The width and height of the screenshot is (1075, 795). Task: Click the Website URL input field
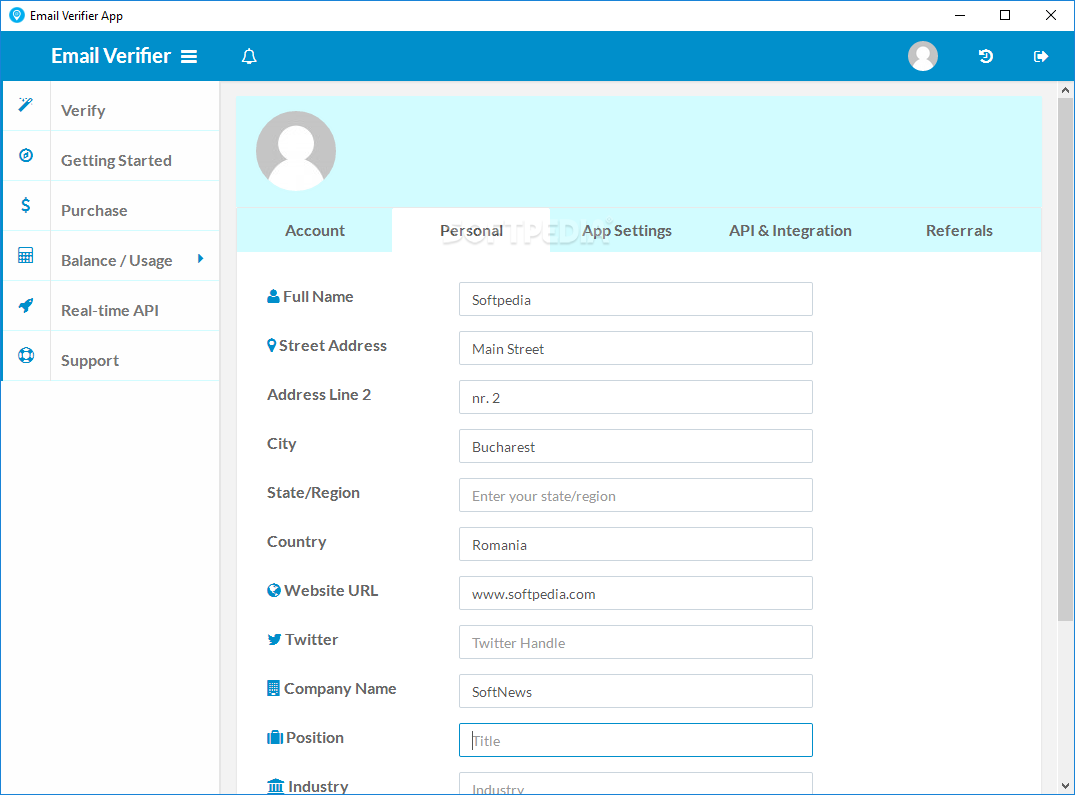tap(636, 594)
